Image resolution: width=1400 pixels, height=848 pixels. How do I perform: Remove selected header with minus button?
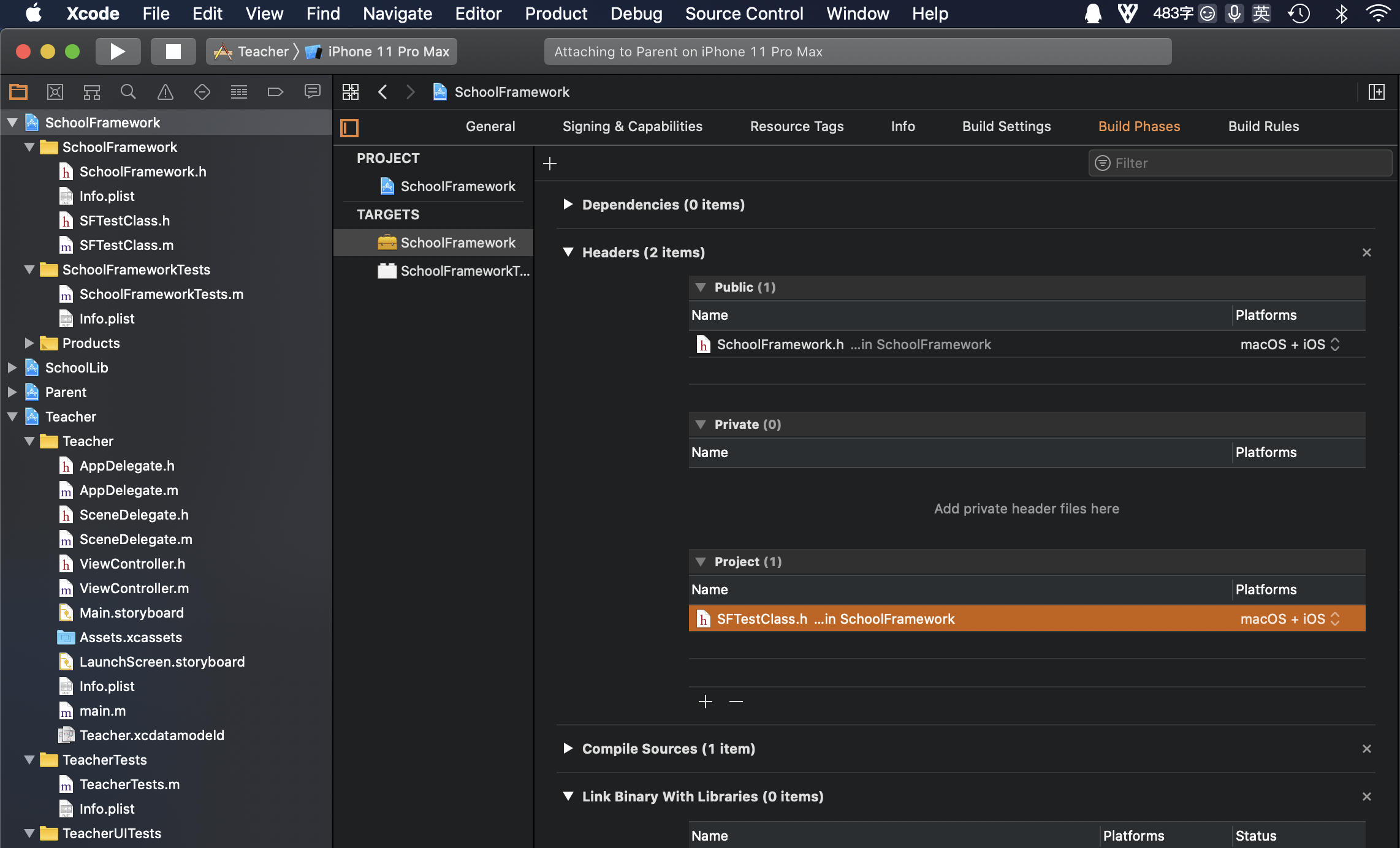coord(736,702)
